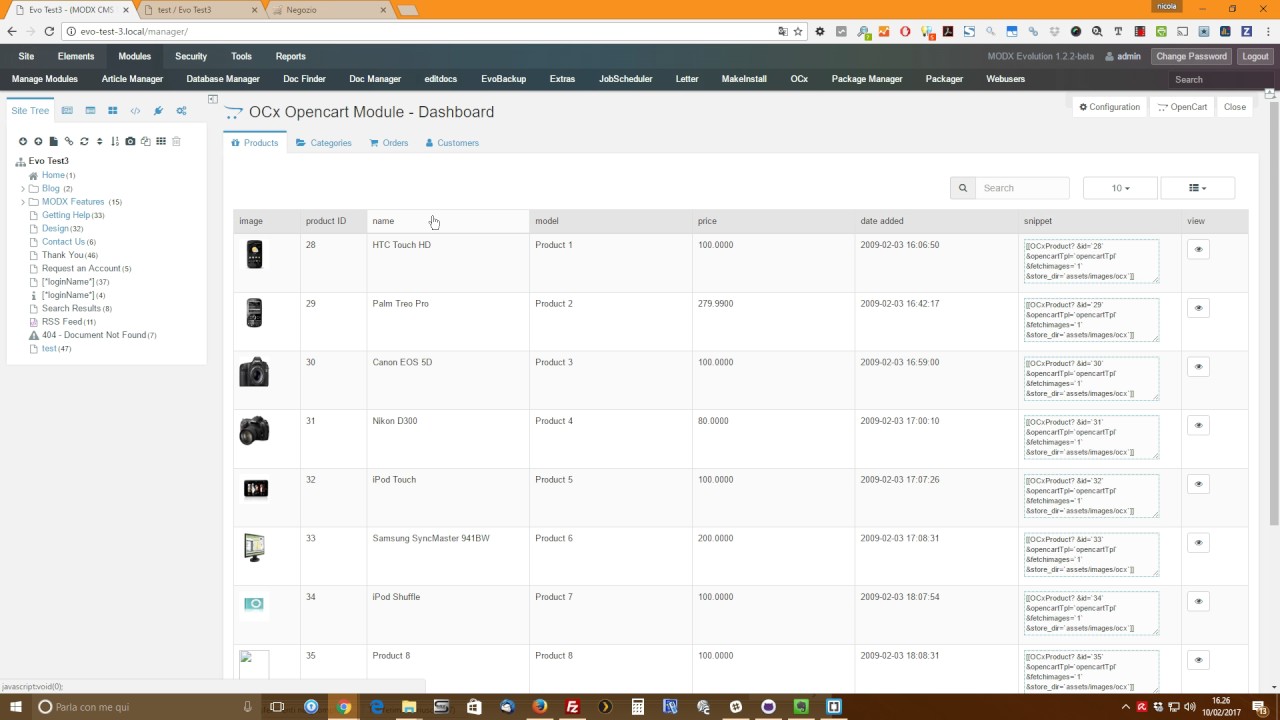View product 31 Nikon D300 eye button
This screenshot has height=720, width=1280.
(x=1198, y=425)
